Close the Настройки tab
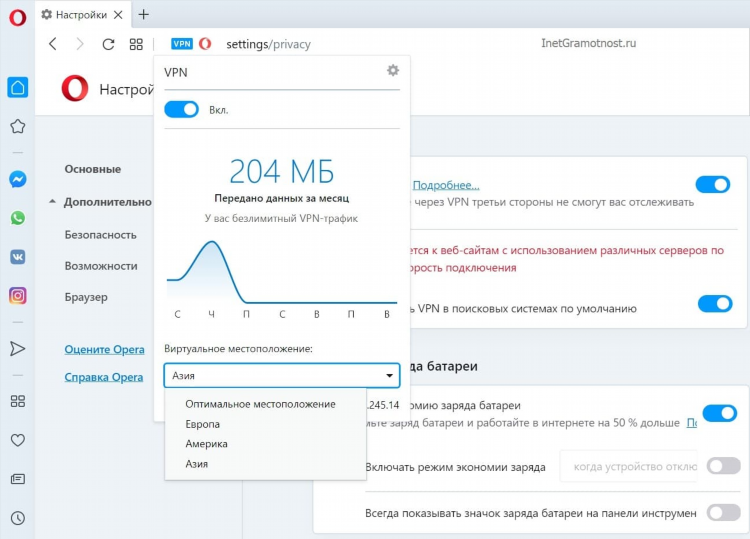The height and width of the screenshot is (539, 750). (118, 15)
